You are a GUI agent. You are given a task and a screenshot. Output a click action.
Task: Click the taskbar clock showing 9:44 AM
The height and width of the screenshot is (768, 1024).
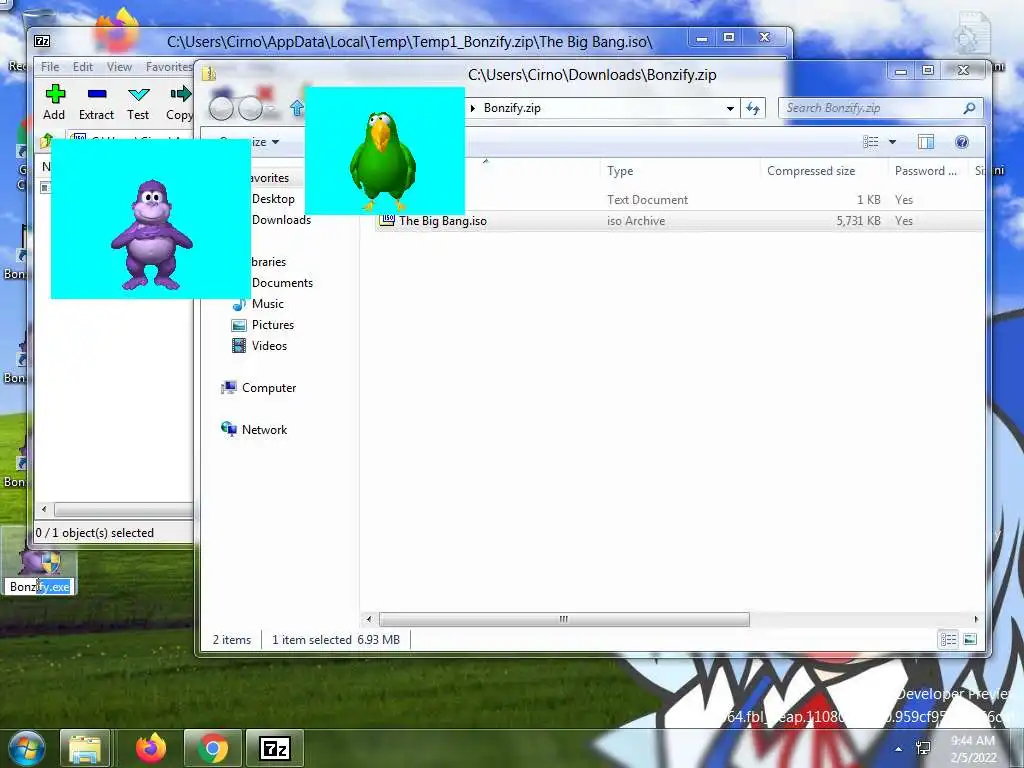(x=973, y=749)
